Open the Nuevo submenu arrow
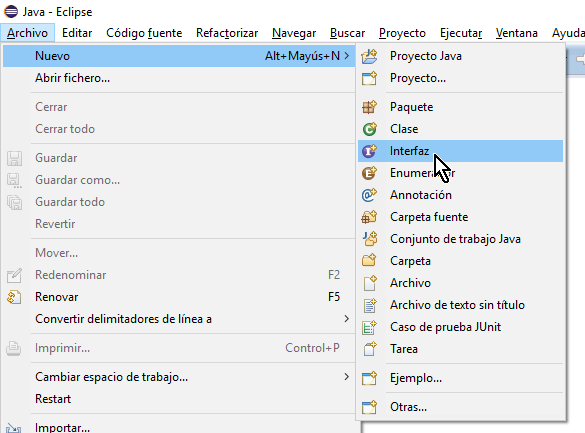 coord(347,56)
